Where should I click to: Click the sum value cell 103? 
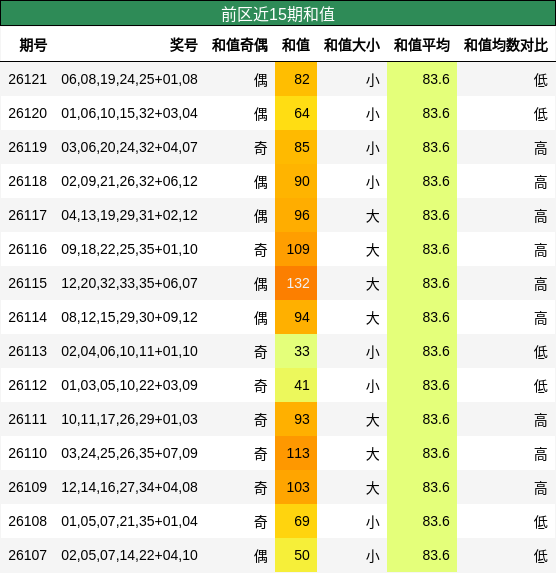[x=296, y=487]
